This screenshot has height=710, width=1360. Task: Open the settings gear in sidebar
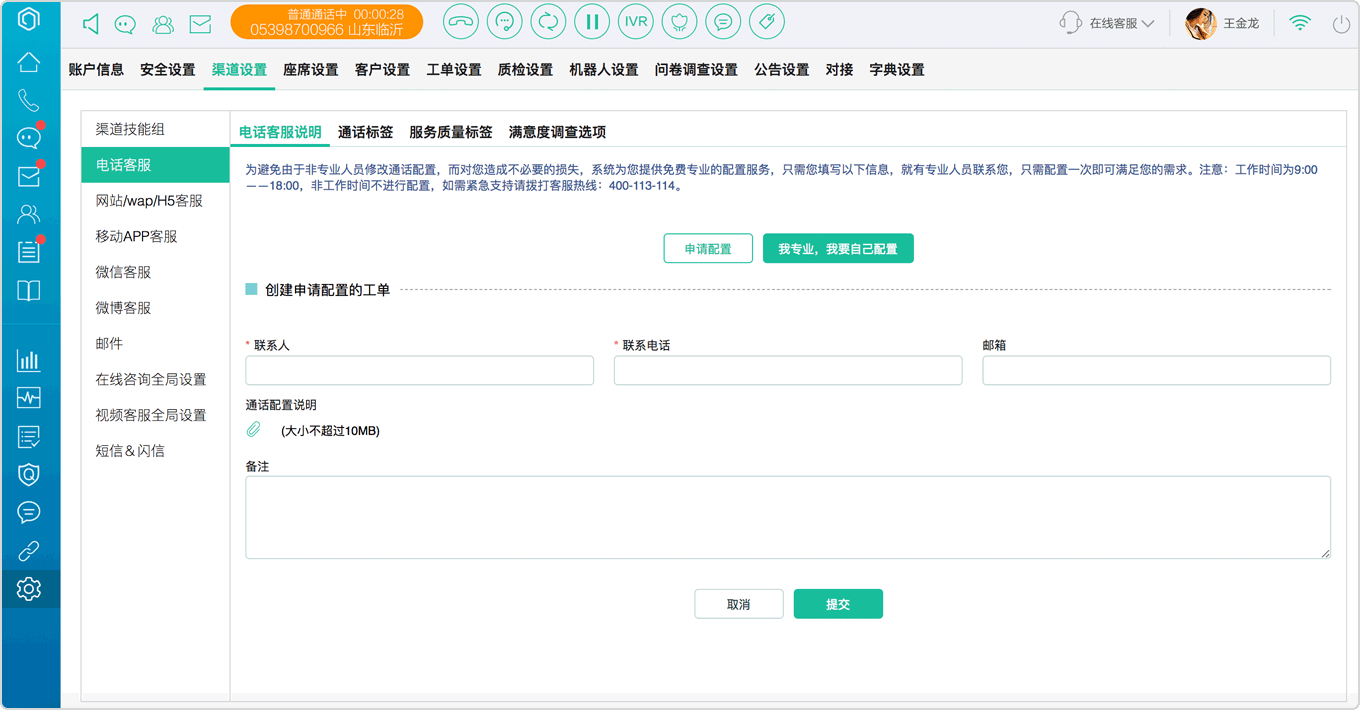coord(29,589)
